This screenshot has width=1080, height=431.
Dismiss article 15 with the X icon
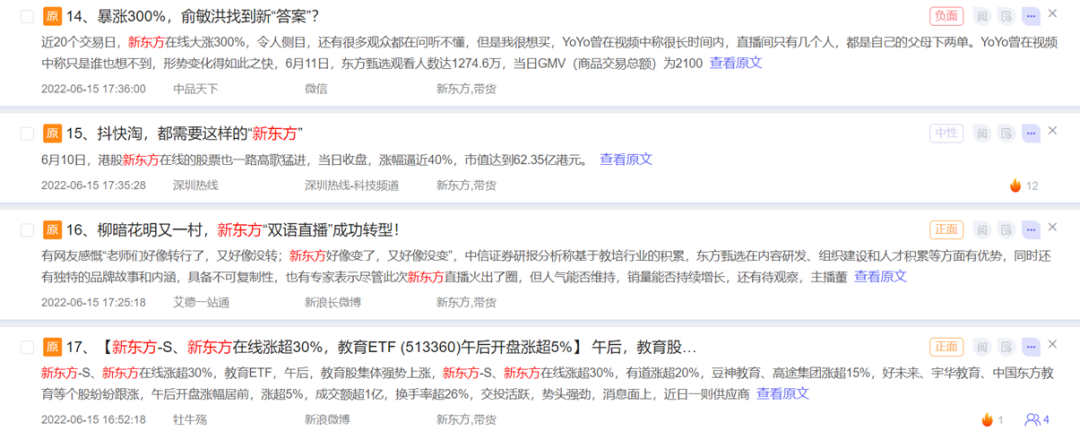(1052, 131)
